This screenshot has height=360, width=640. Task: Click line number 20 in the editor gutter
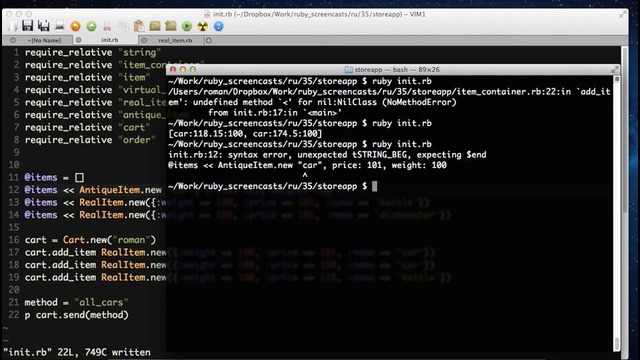pos(14,290)
